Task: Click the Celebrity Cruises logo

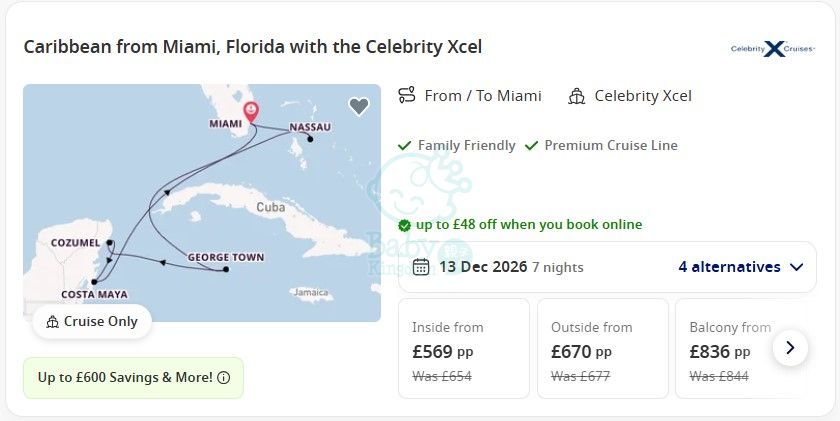Action: (x=773, y=49)
